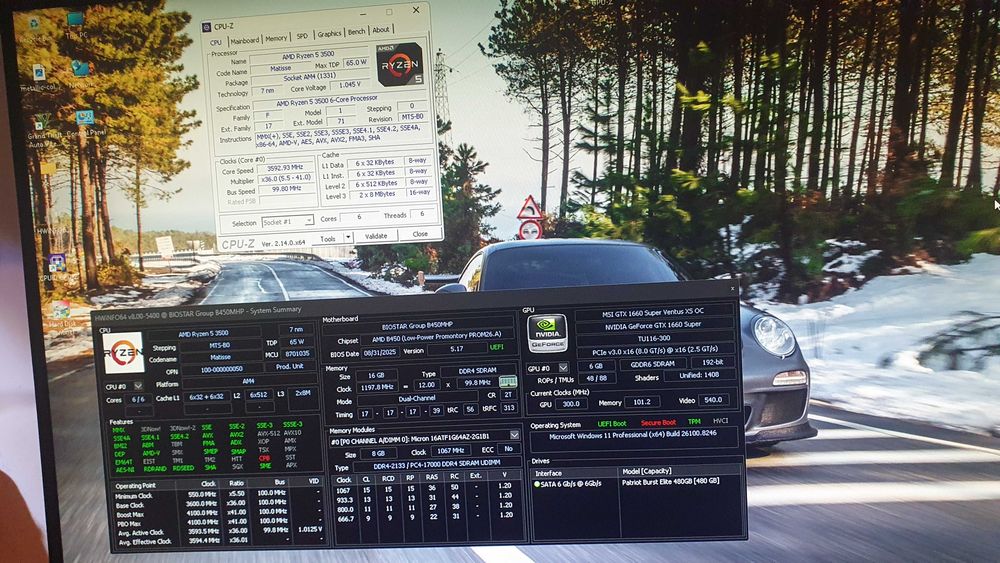The width and height of the screenshot is (1000, 563).
Task: Click the MSI GTX 1660 Super Ventus XS OC field
Action: tap(653, 311)
